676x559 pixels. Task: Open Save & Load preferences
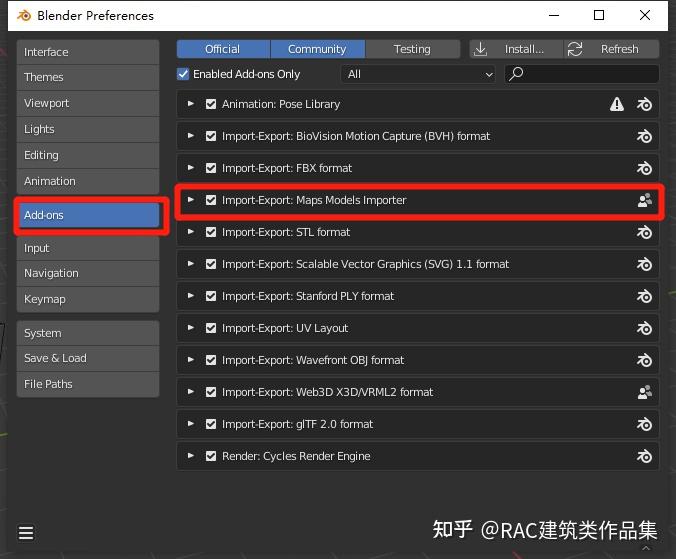point(88,359)
